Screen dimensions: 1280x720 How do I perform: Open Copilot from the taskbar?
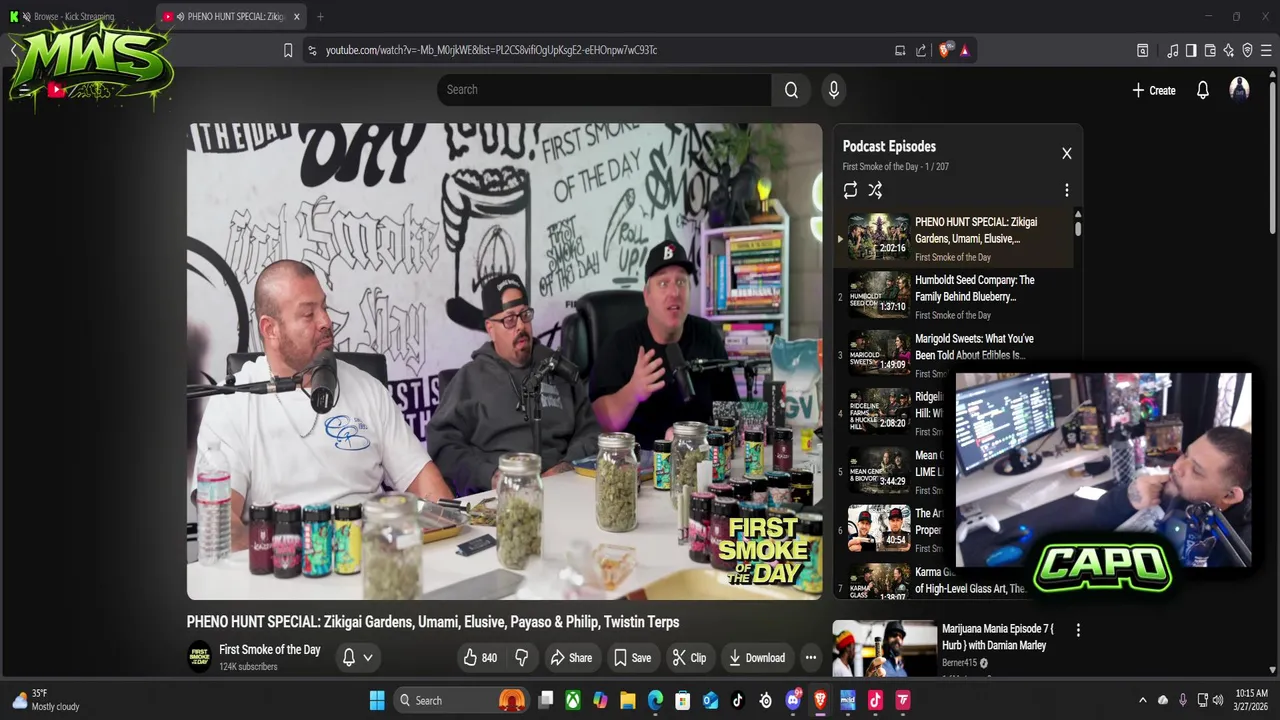(600, 700)
